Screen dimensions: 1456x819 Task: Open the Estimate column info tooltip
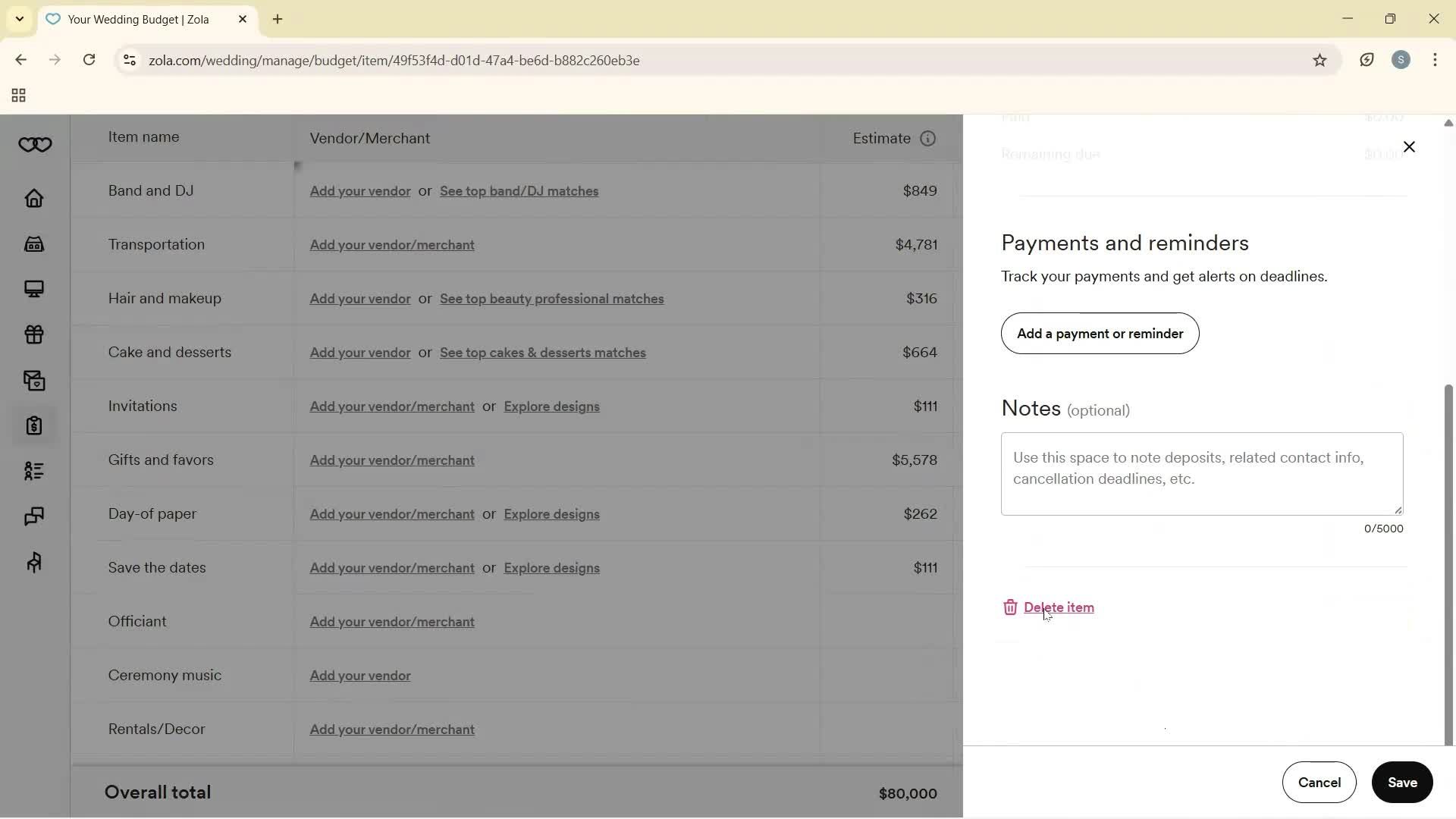927,139
